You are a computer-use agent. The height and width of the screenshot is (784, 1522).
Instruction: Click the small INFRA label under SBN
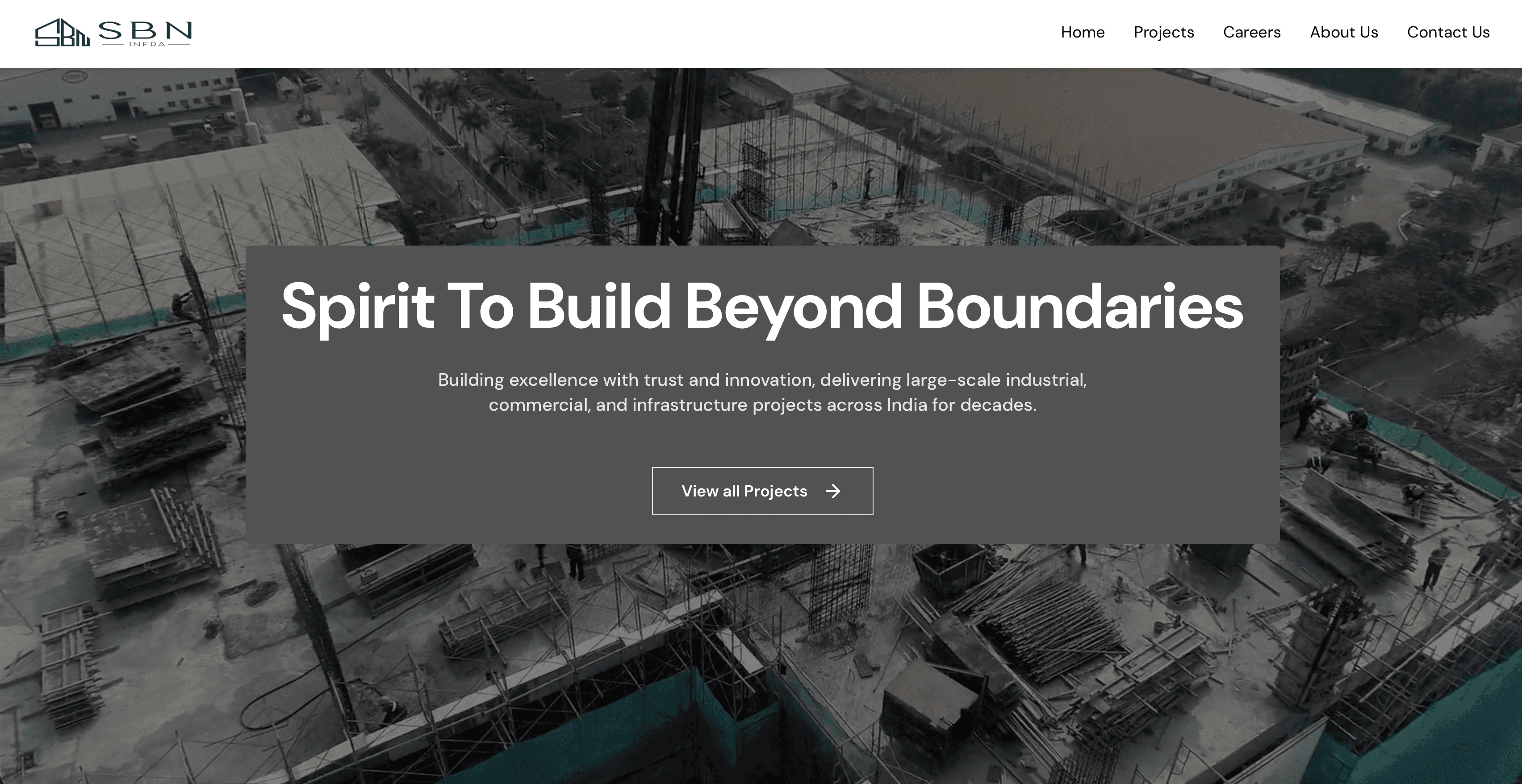147,44
